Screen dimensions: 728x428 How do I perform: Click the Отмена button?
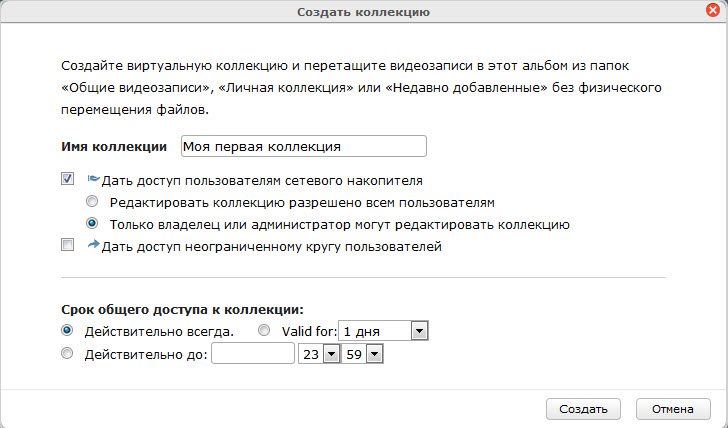pos(673,409)
